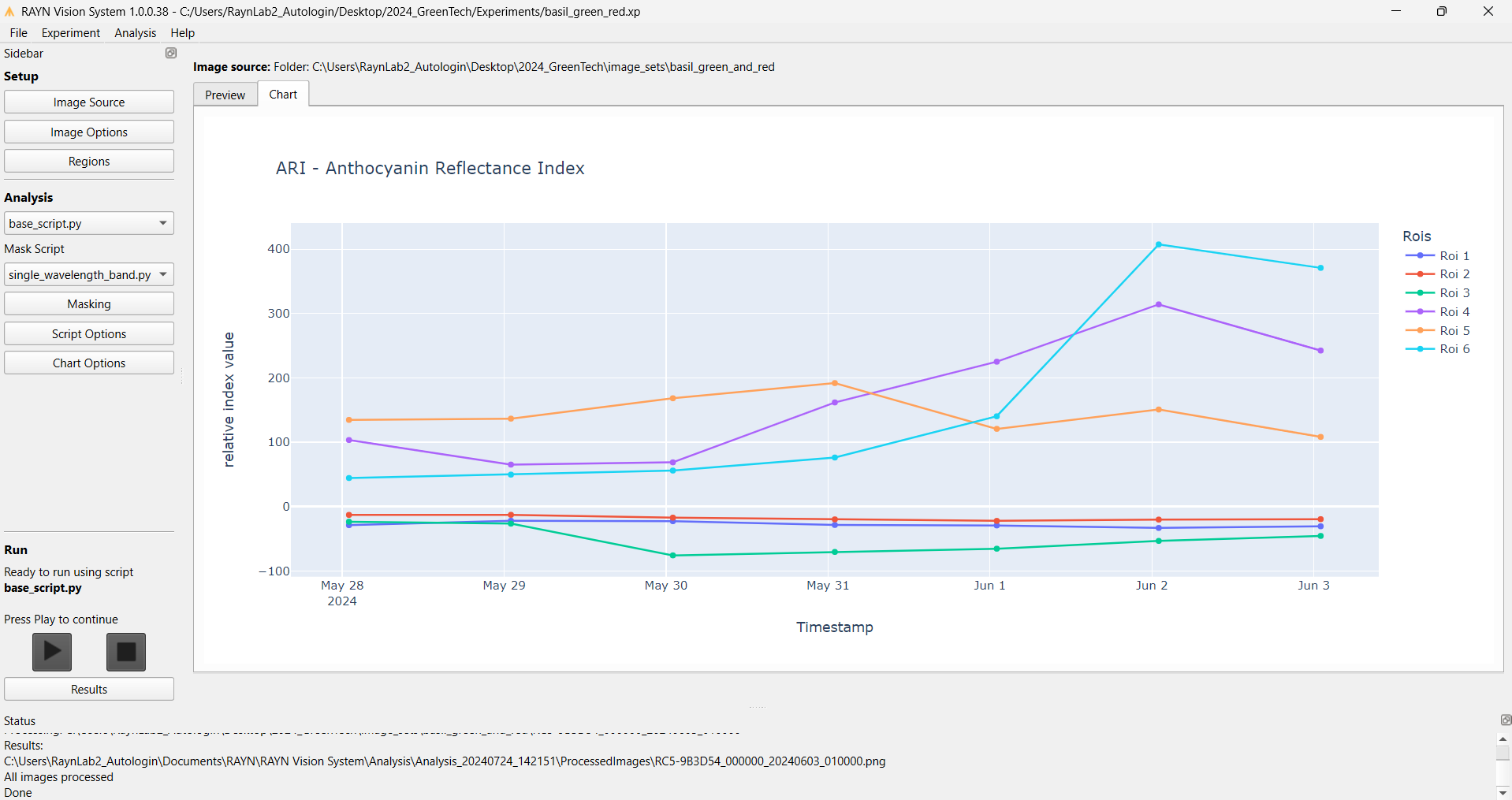1512x800 pixels.
Task: Open the Help menu
Action: coord(183,33)
